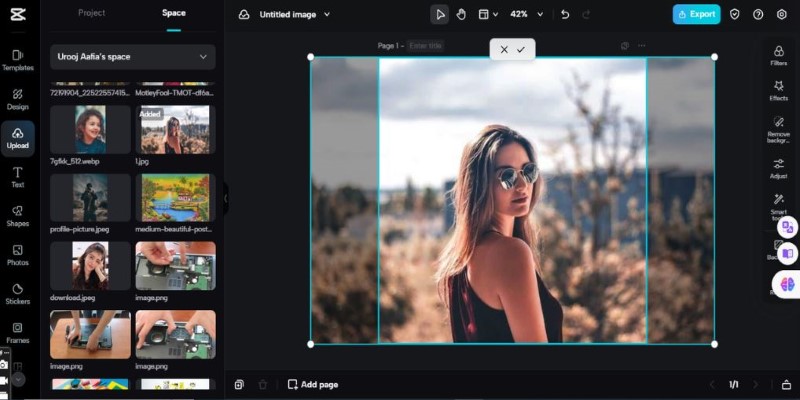Open the Stickers panel
This screenshot has height=400, width=800.
(x=17, y=293)
